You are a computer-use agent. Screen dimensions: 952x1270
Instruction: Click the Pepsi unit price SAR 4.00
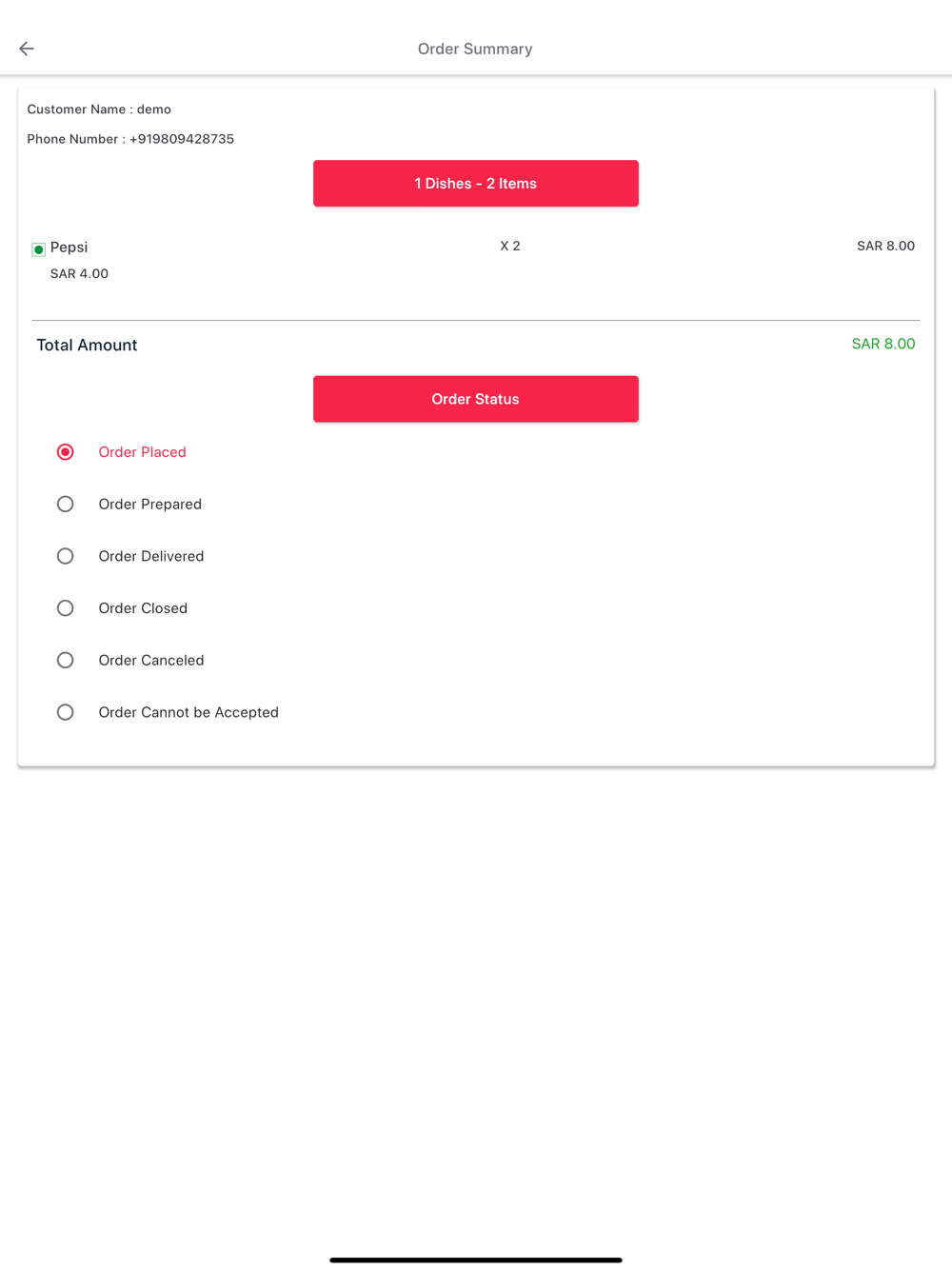[x=79, y=274]
